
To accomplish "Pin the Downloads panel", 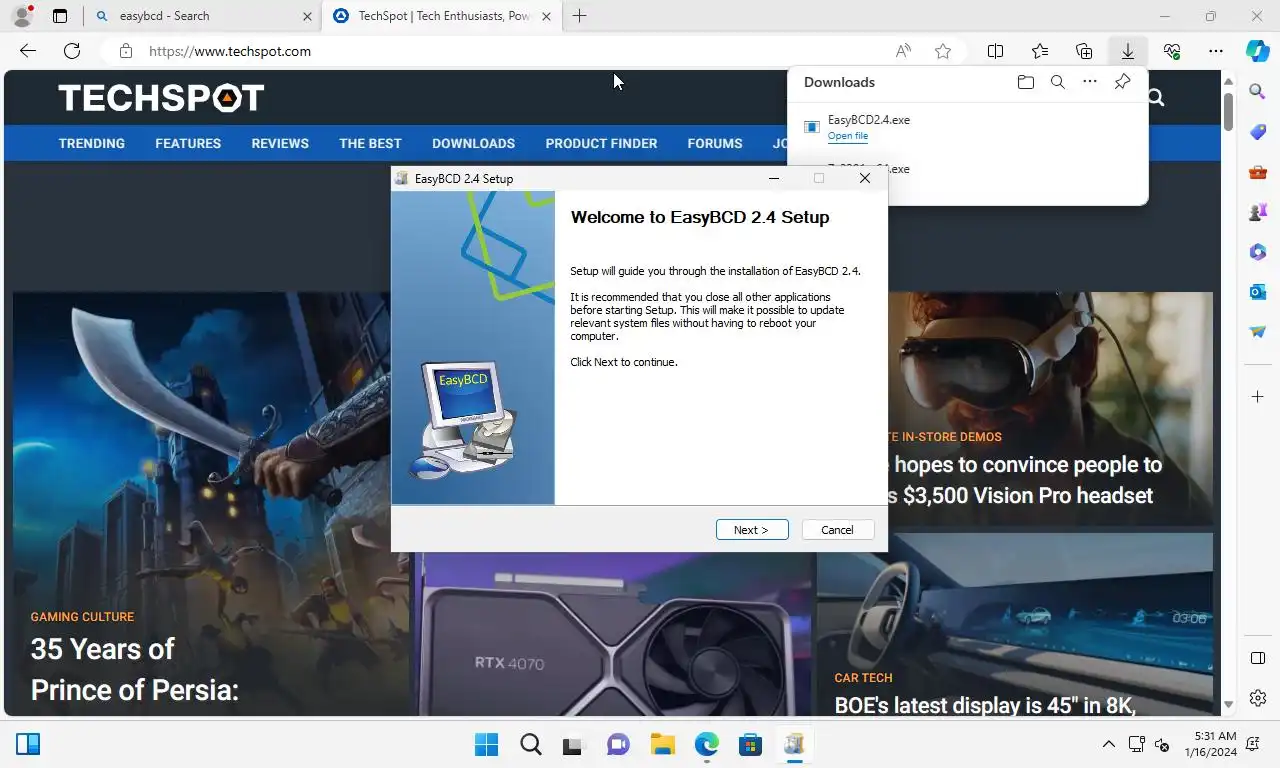I will pyautogui.click(x=1122, y=82).
